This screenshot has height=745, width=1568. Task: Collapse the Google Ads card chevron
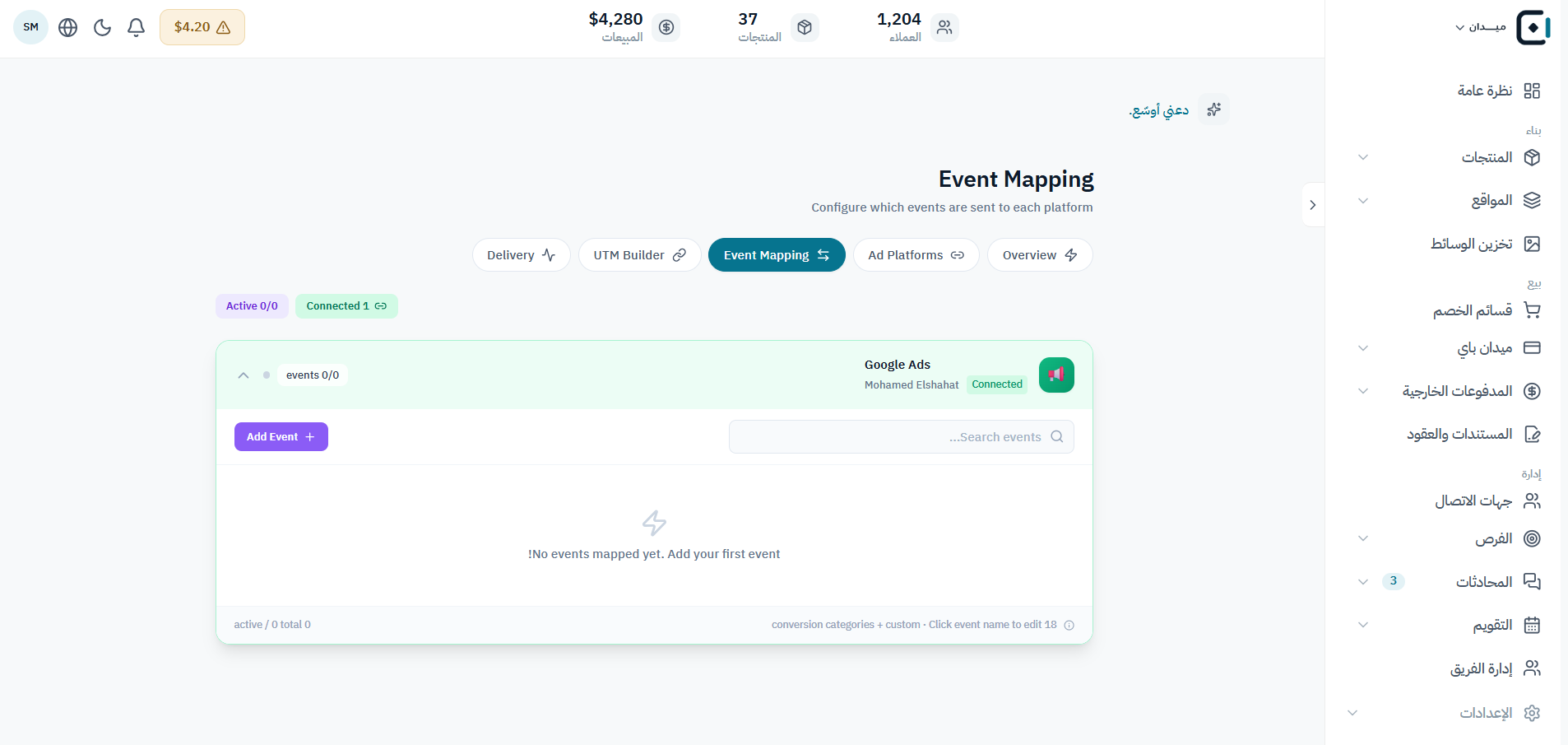click(244, 375)
